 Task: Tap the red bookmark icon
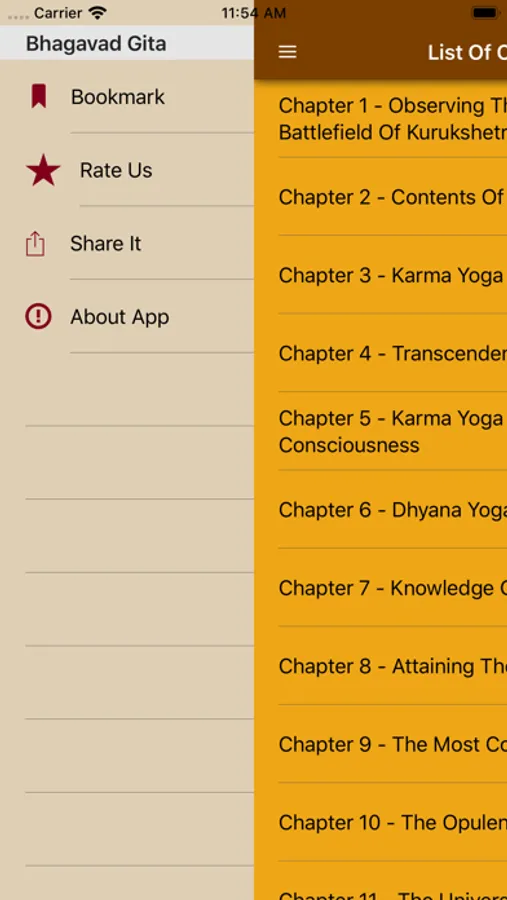click(38, 96)
